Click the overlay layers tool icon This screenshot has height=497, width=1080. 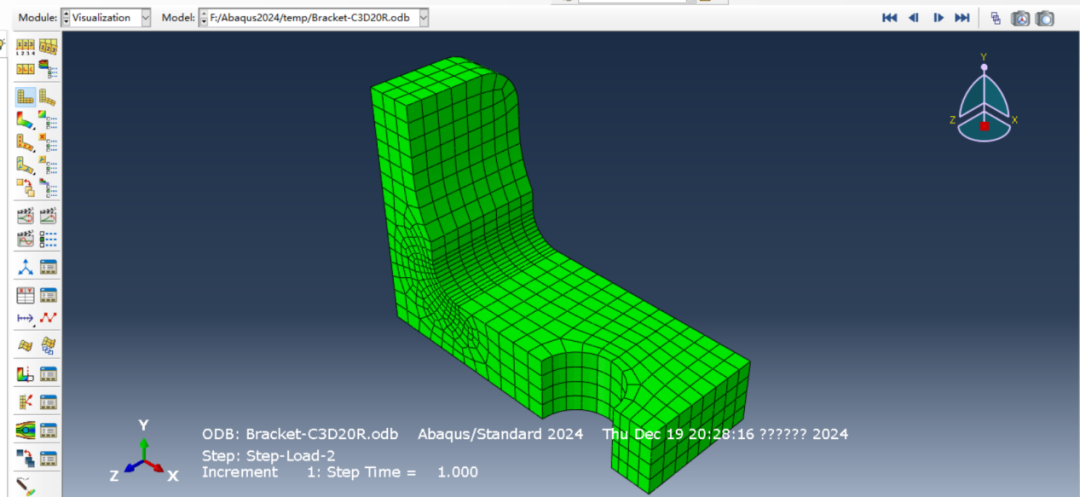point(25,457)
